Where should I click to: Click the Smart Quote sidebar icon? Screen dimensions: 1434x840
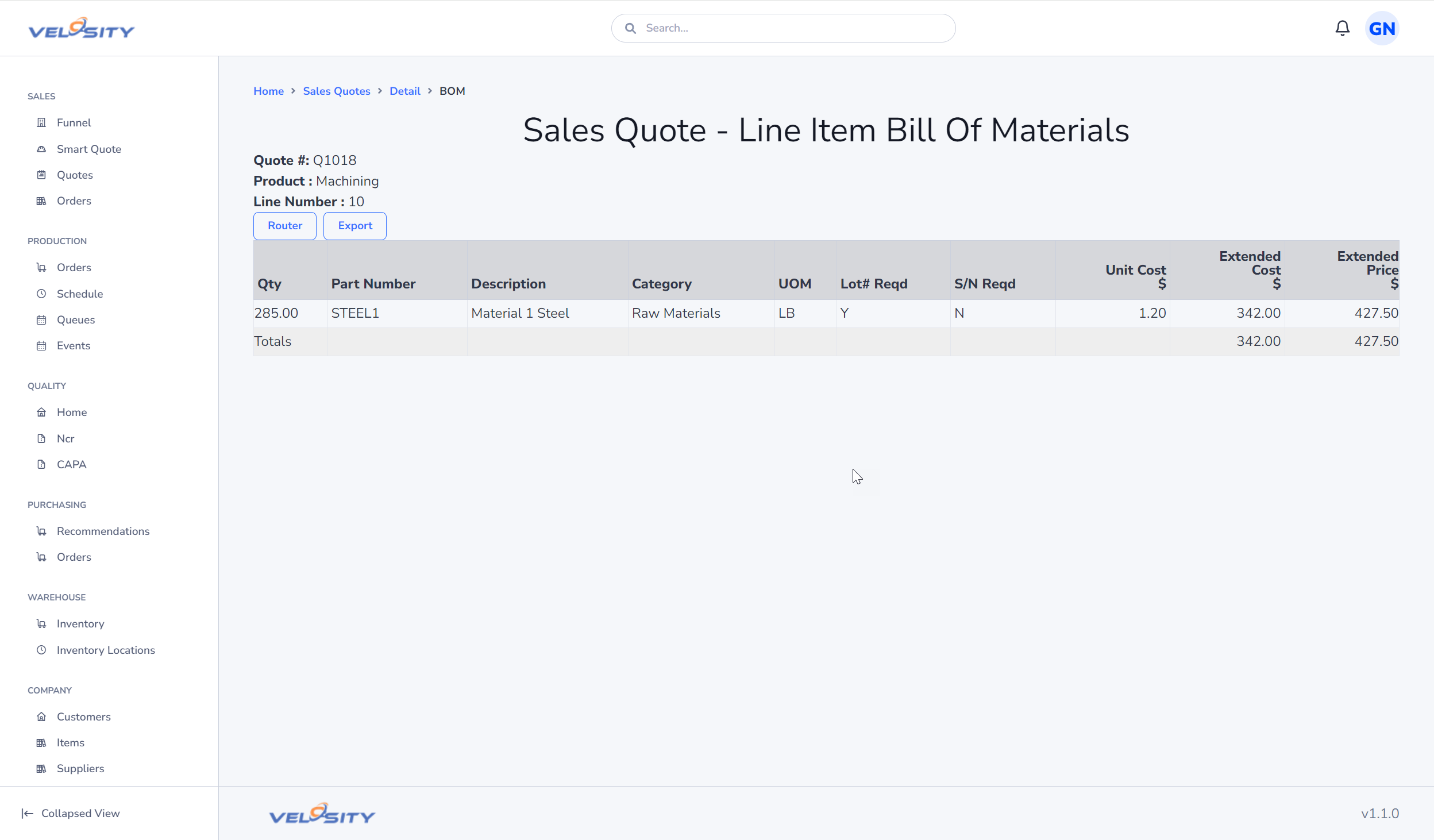(x=41, y=149)
